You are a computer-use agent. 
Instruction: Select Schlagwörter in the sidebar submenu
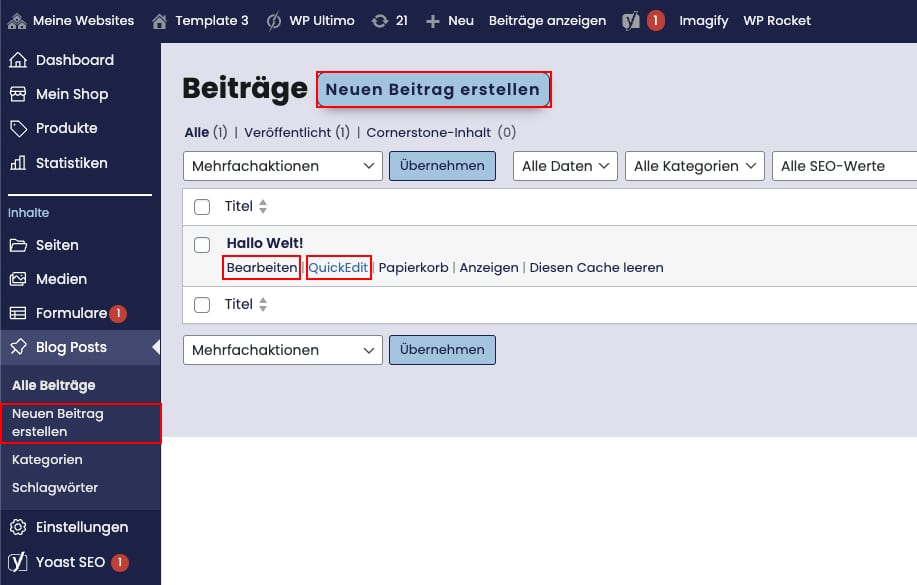click(55, 488)
